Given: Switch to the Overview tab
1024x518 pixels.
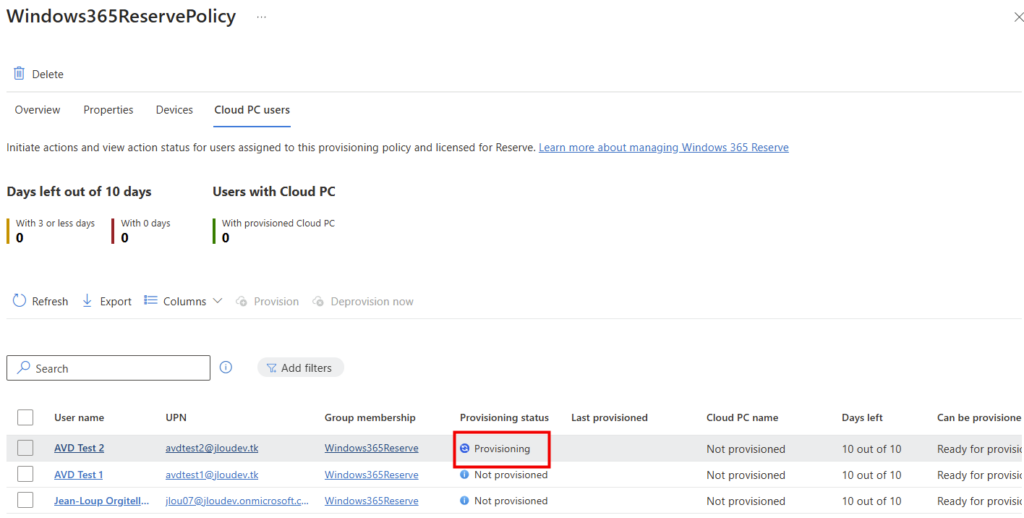Looking at the screenshot, I should pyautogui.click(x=38, y=110).
